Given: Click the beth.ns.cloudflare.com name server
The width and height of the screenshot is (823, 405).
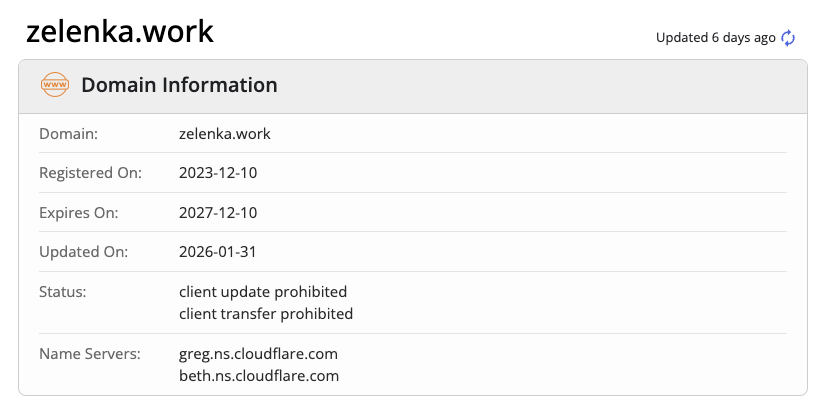Looking at the screenshot, I should (259, 376).
